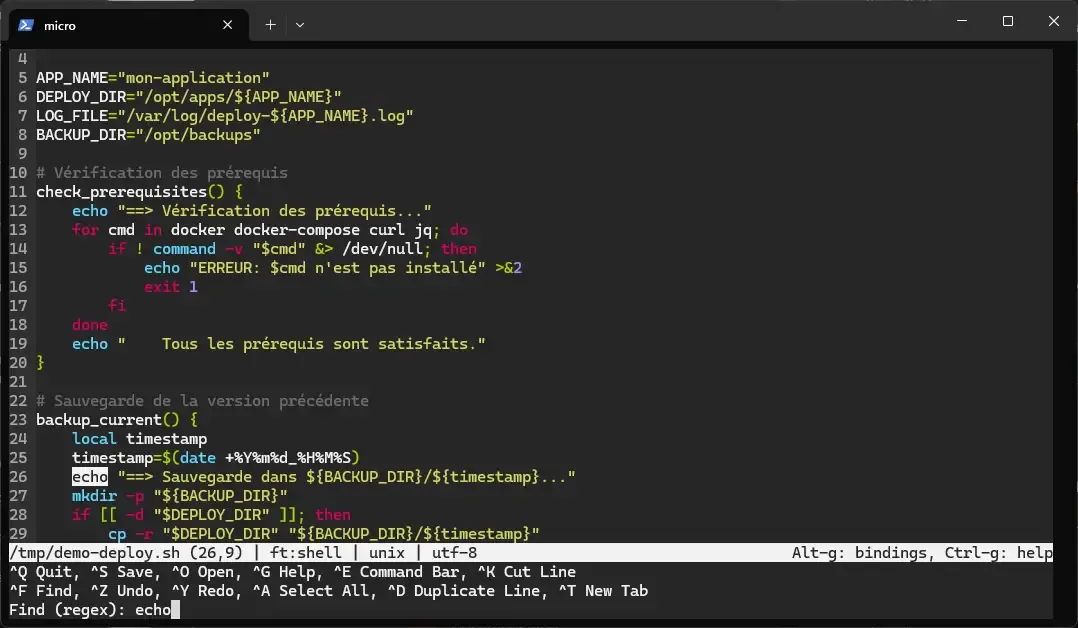1078x628 pixels.
Task: Click line number 11 in the gutter
Action: (18, 192)
